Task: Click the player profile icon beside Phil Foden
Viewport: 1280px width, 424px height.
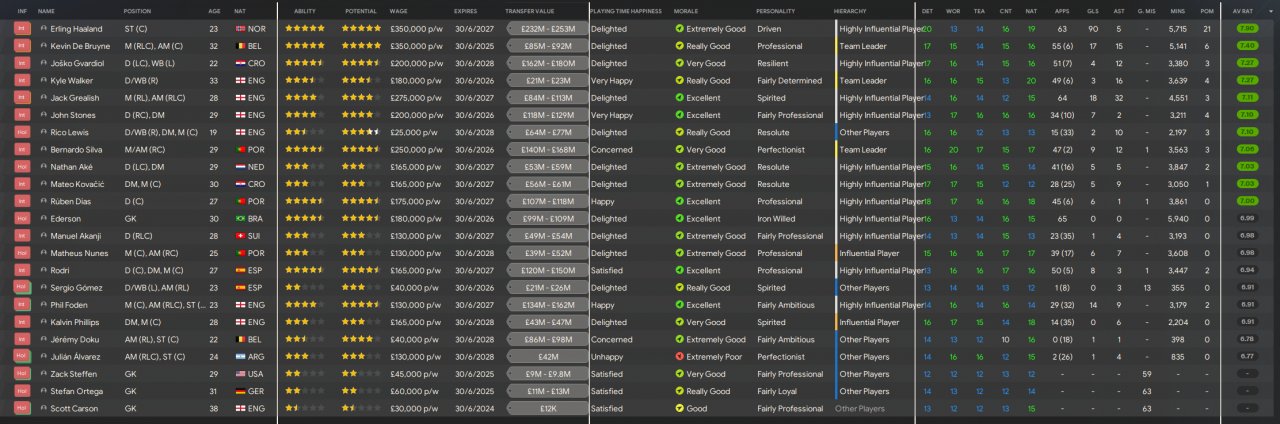Action: point(44,305)
